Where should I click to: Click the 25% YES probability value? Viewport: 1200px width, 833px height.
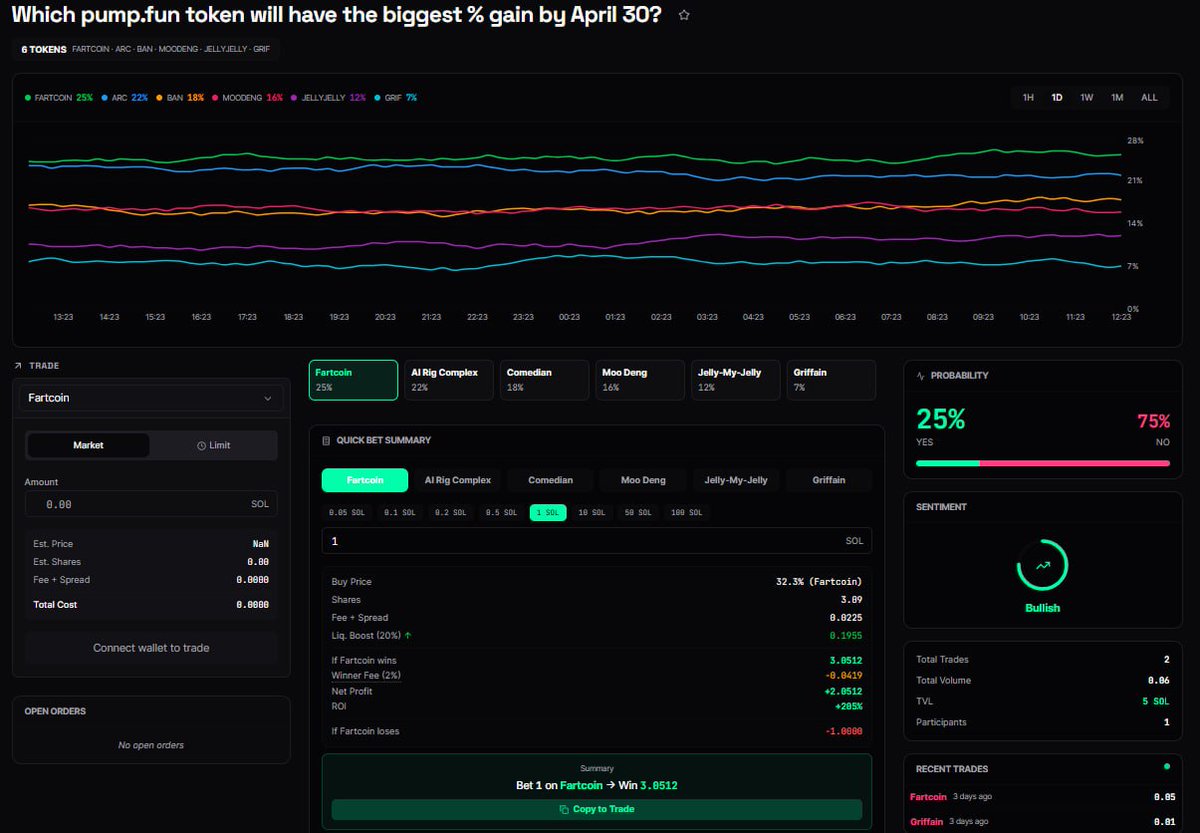[x=941, y=420]
